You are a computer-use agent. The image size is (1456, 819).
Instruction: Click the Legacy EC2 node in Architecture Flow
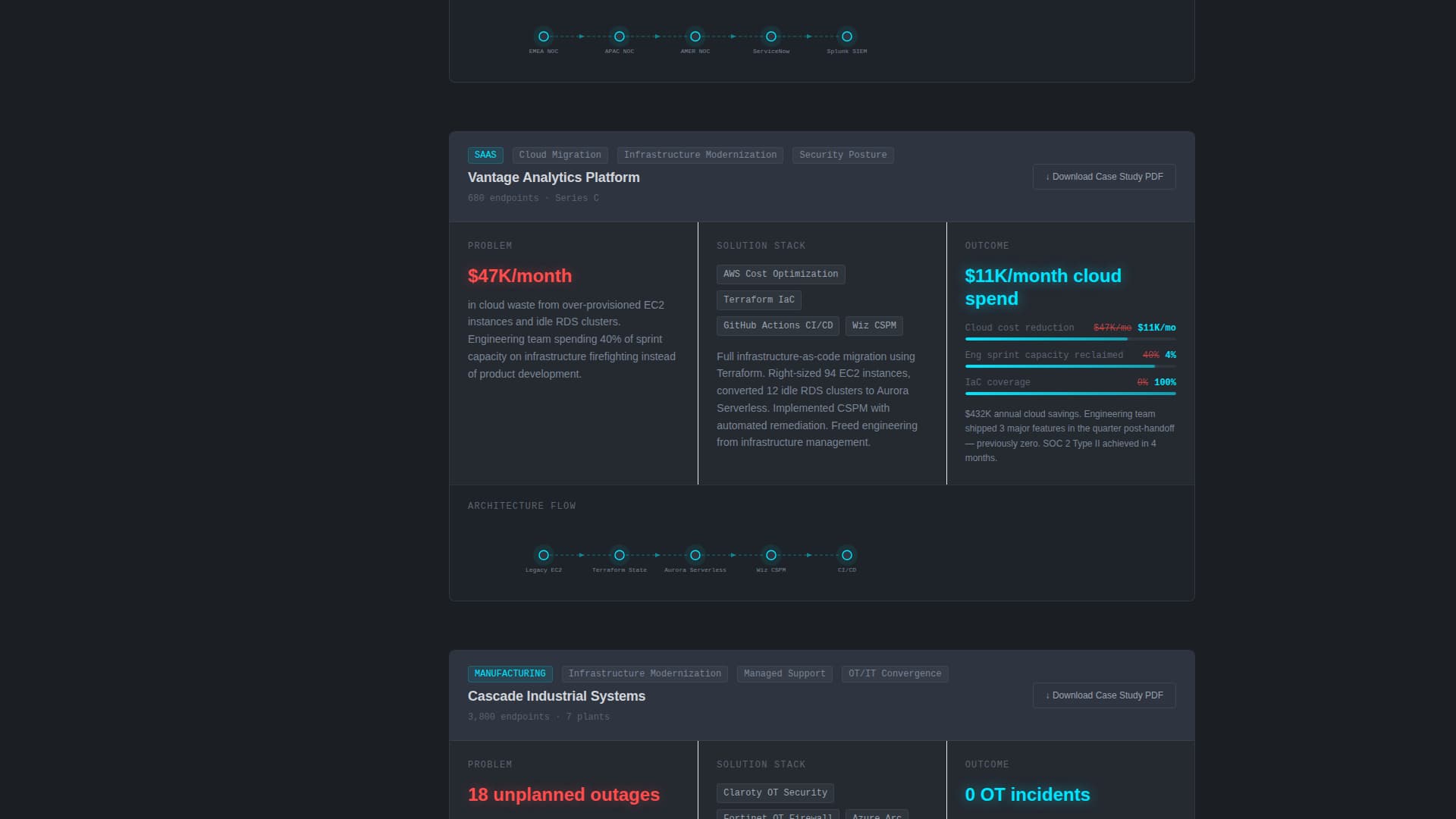click(x=543, y=554)
